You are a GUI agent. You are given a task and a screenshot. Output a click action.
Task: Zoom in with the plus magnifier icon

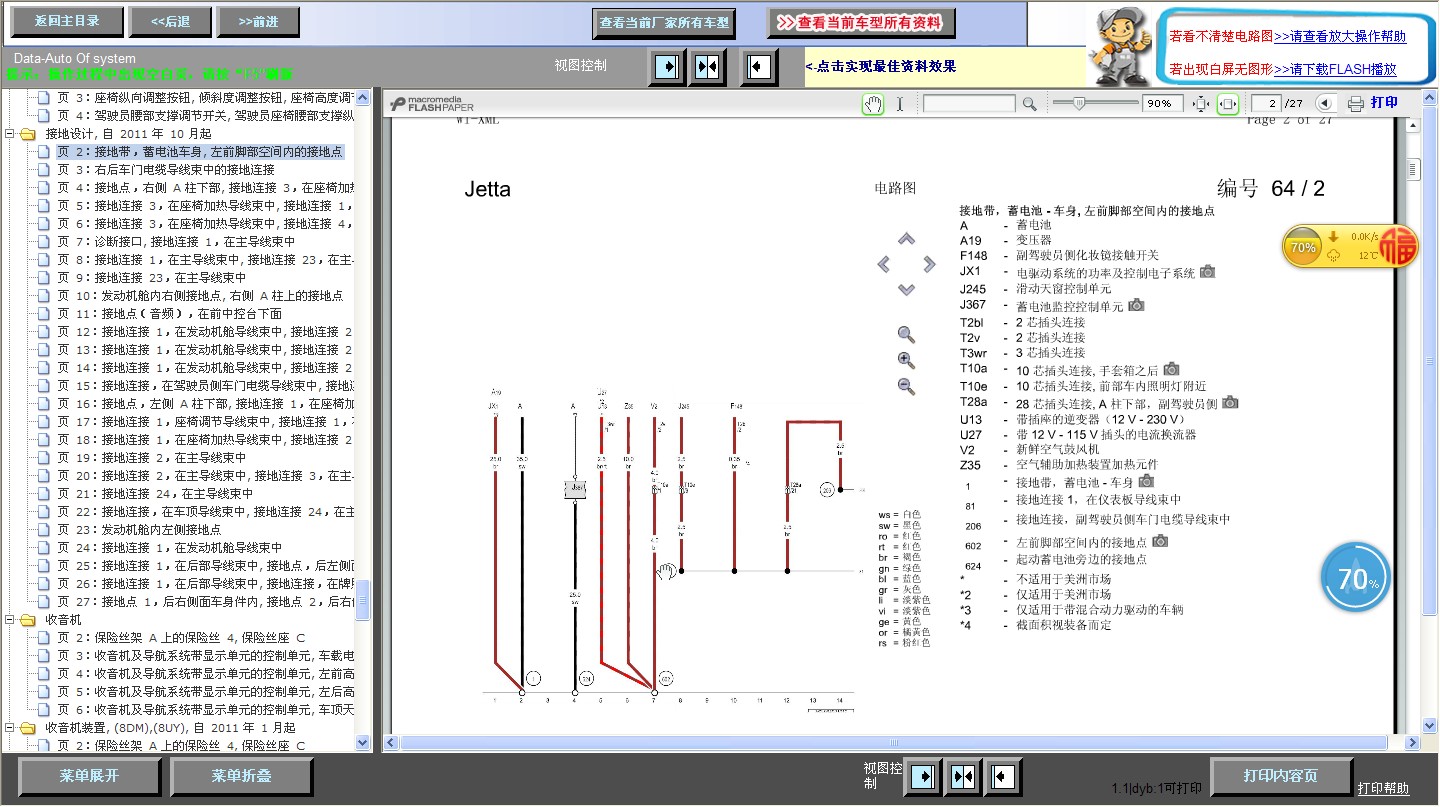906,361
